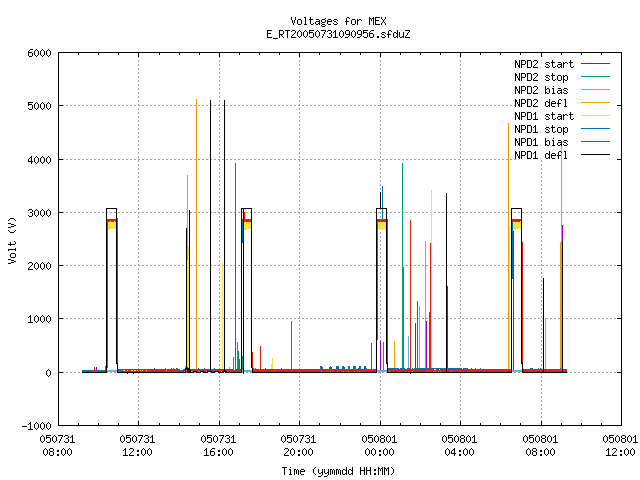The height and width of the screenshot is (480, 640).
Task: Click the '050801 12:00' x-axis tick label
Action: pos(620,446)
